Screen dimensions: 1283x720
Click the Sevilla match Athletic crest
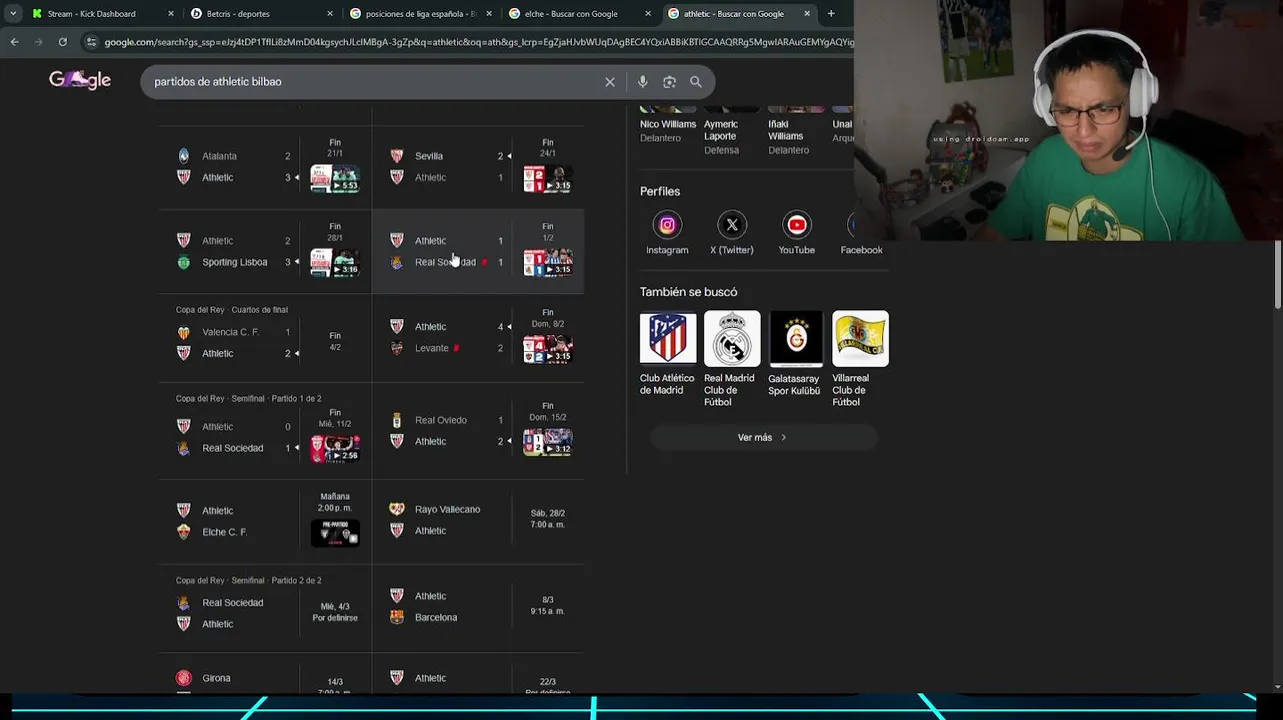tap(397, 177)
